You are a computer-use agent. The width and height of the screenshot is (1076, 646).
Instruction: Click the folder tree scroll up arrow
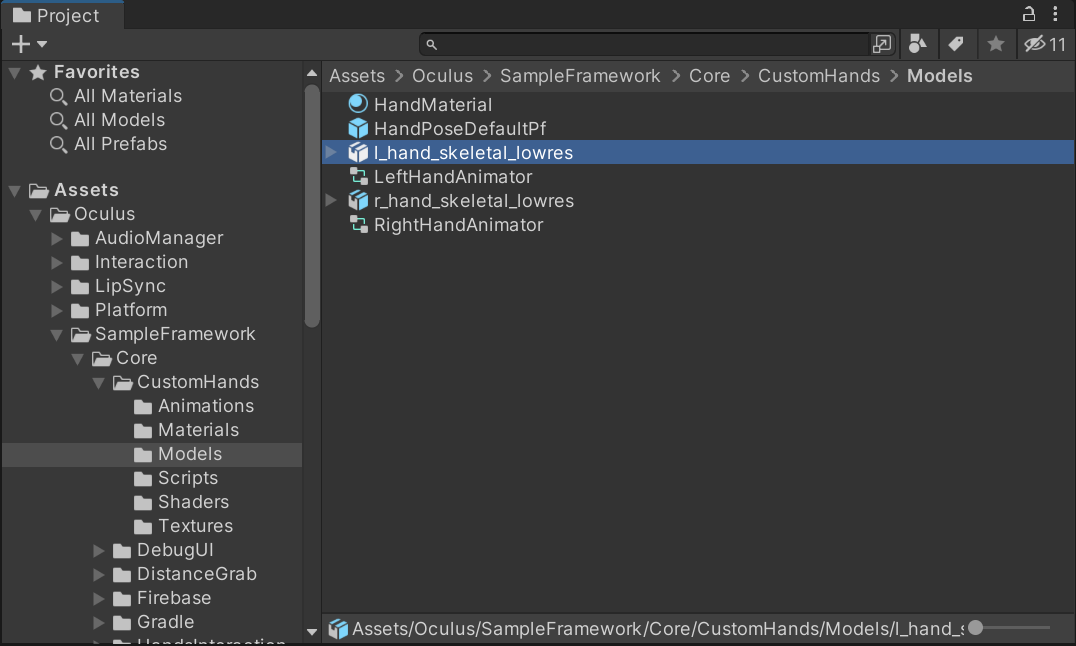(x=312, y=73)
